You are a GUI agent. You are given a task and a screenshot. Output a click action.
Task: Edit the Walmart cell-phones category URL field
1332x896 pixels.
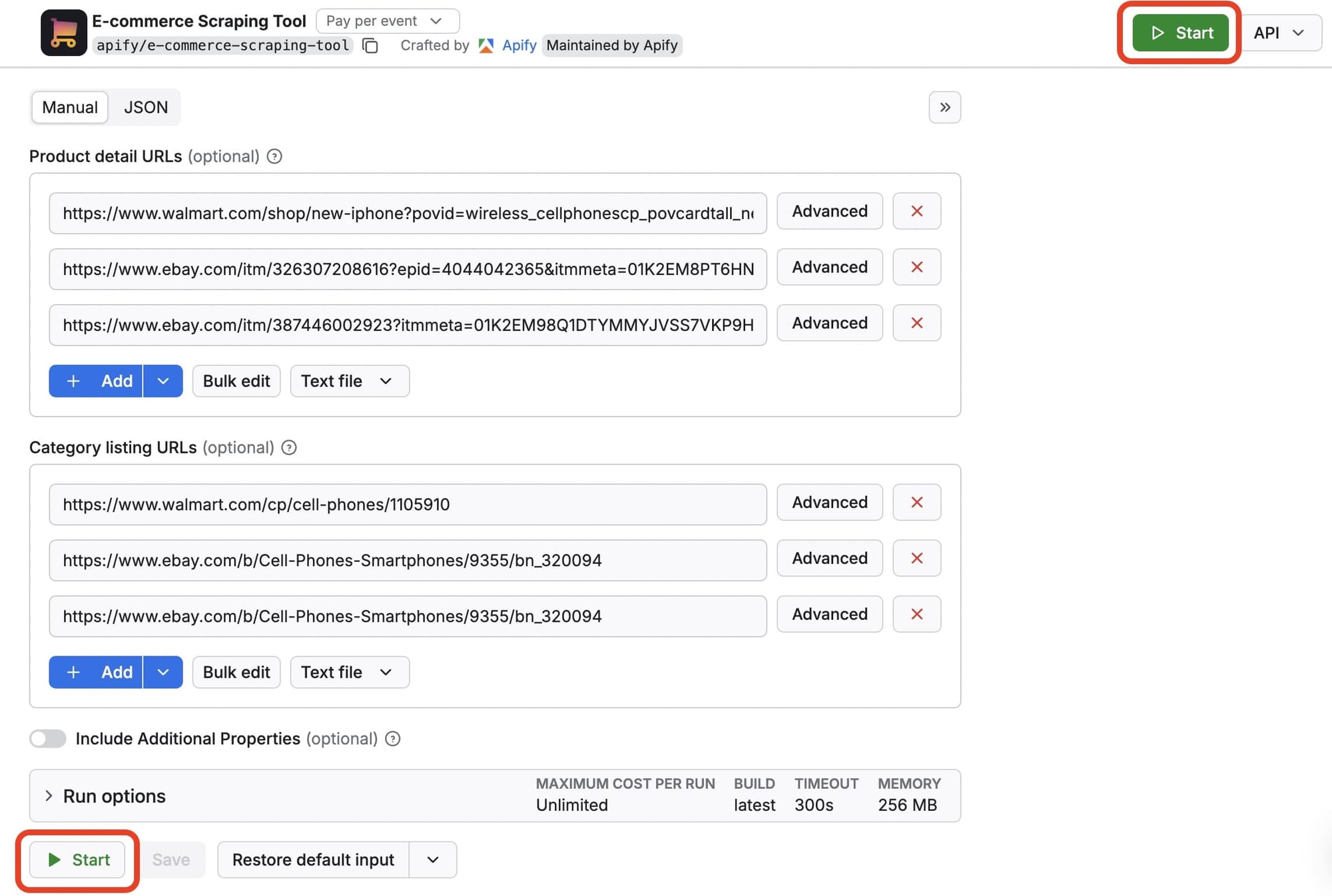point(408,505)
